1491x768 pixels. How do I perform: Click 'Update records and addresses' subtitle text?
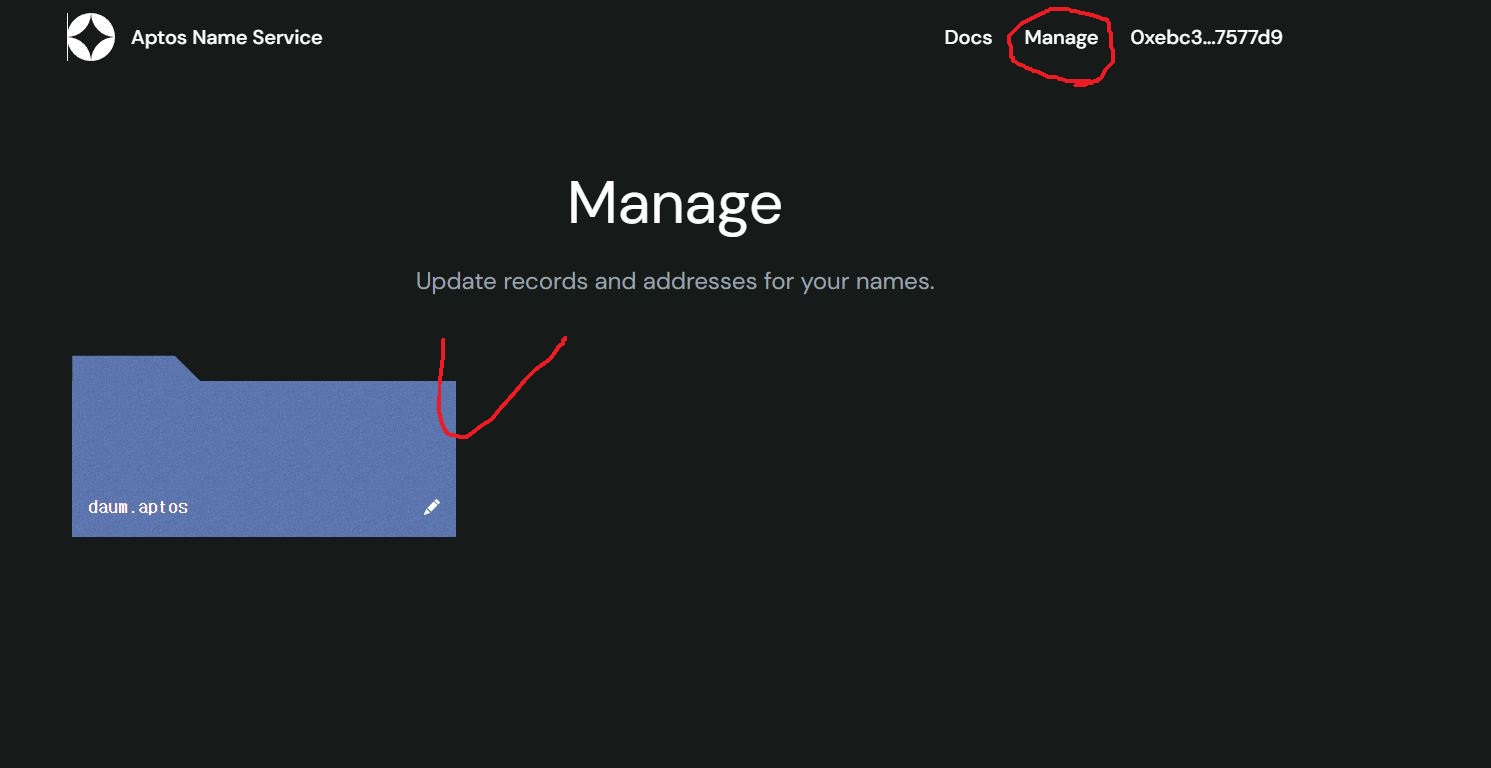coord(675,281)
